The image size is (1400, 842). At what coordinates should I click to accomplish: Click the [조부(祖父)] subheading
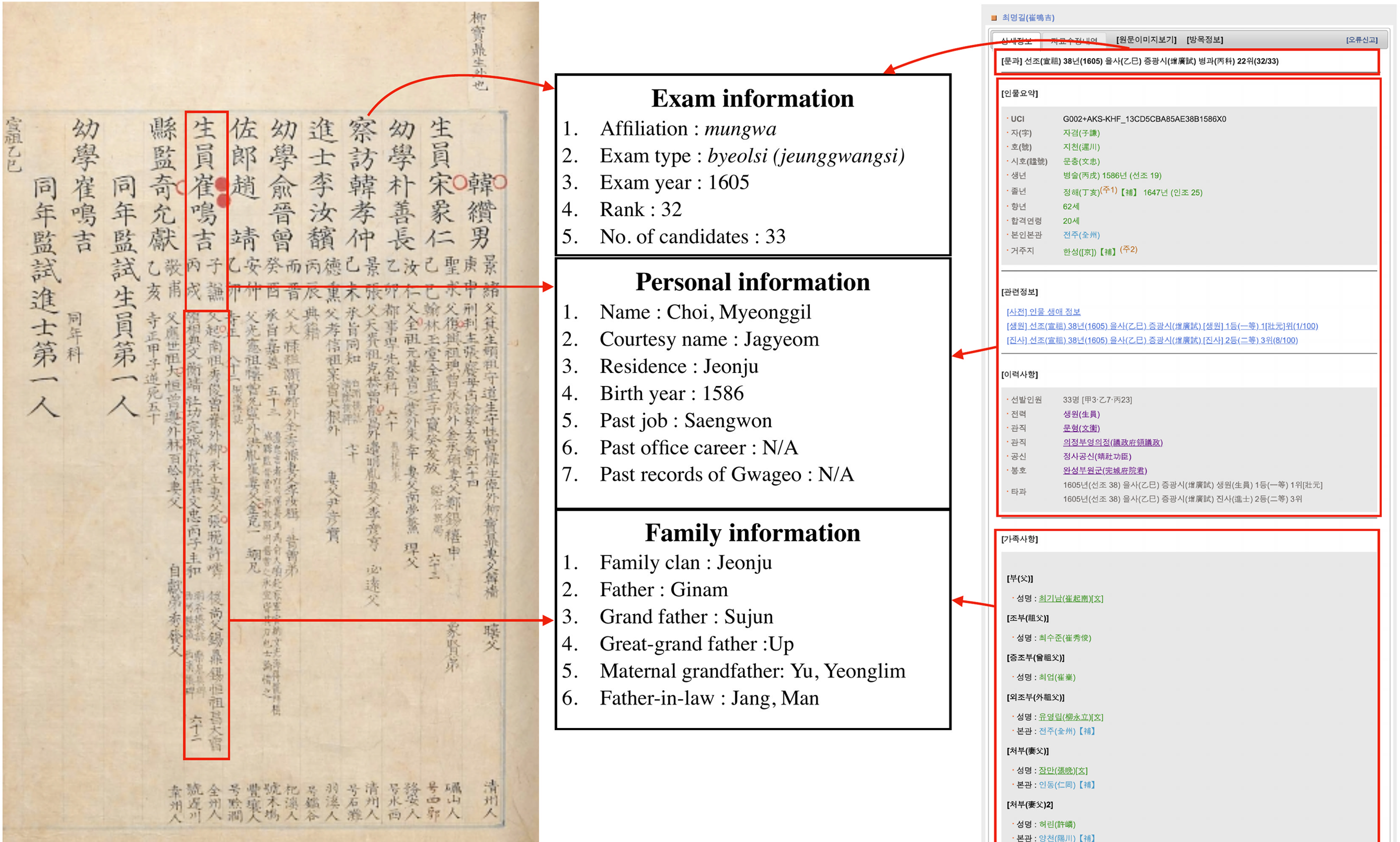(x=1027, y=618)
